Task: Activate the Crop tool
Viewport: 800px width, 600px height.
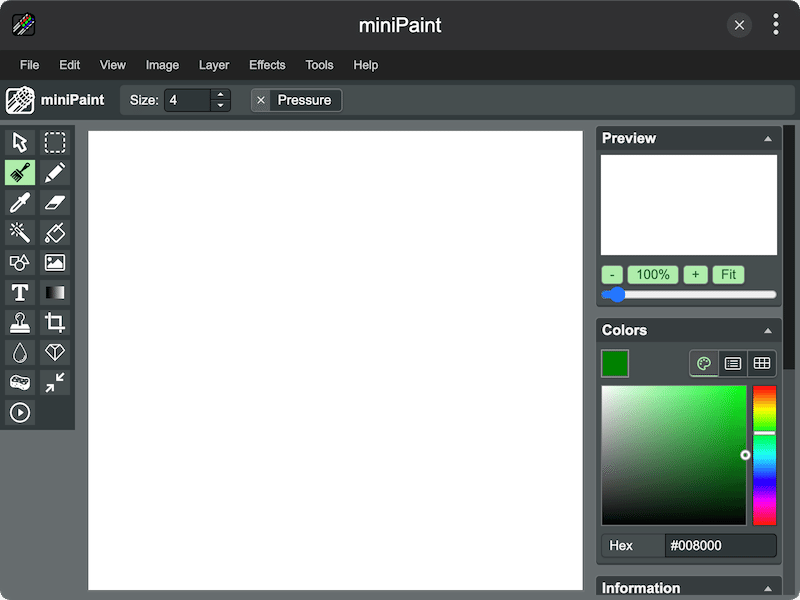Action: [x=55, y=322]
